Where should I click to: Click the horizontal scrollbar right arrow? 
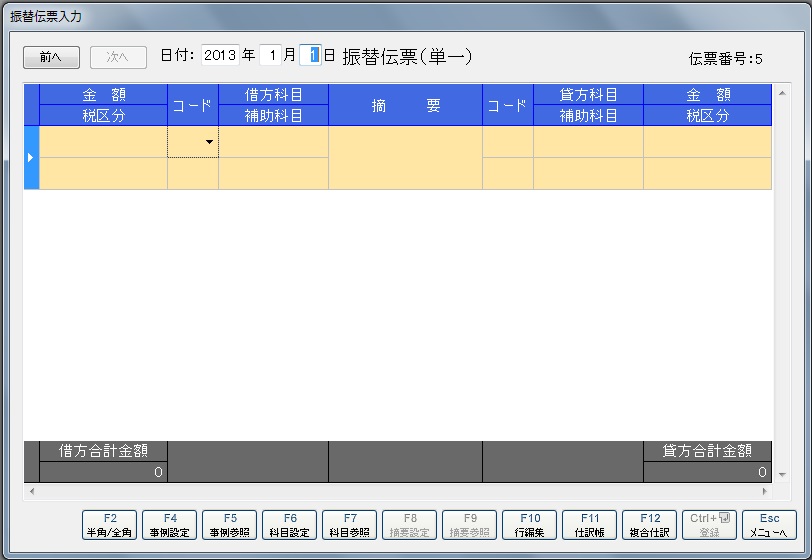coord(766,492)
